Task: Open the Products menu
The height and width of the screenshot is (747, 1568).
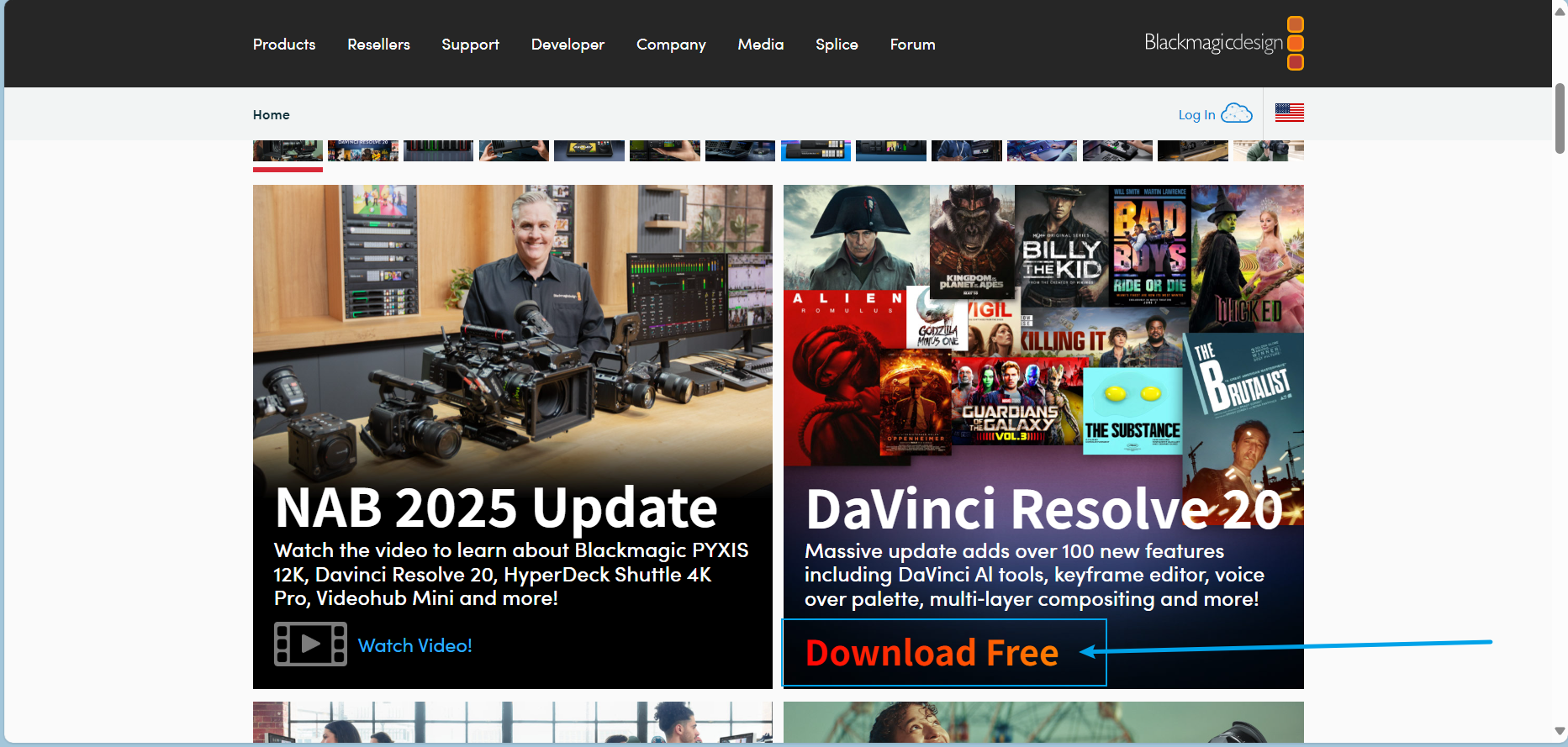Action: (284, 45)
